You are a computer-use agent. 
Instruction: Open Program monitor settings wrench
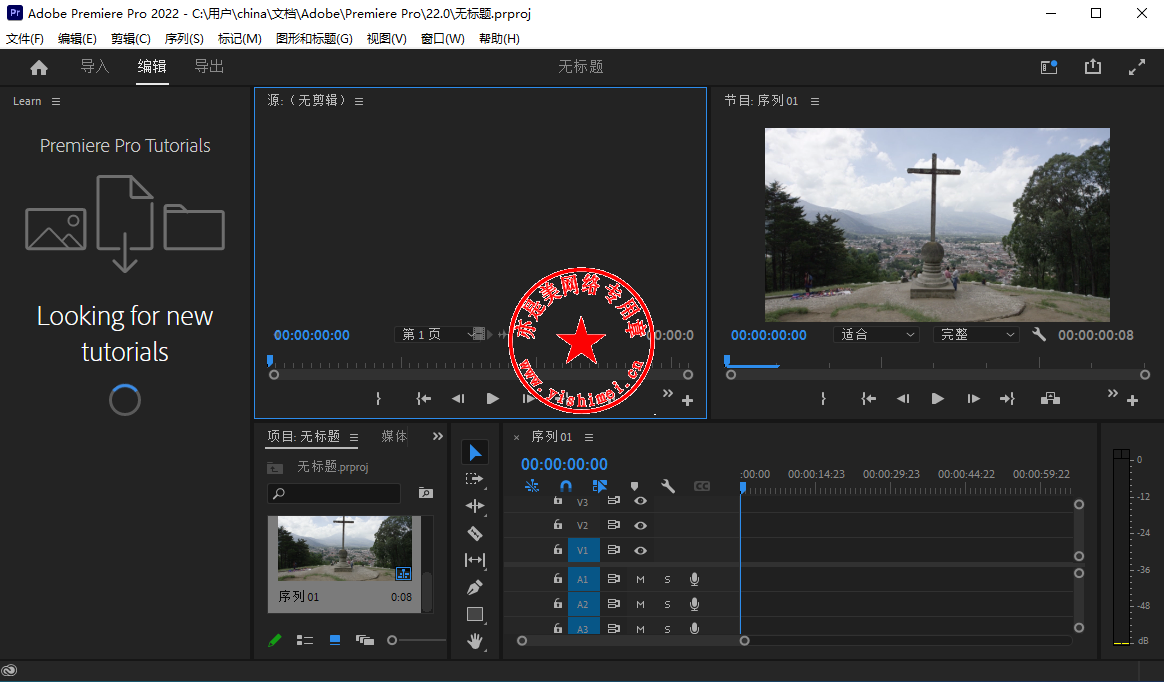tap(1039, 335)
